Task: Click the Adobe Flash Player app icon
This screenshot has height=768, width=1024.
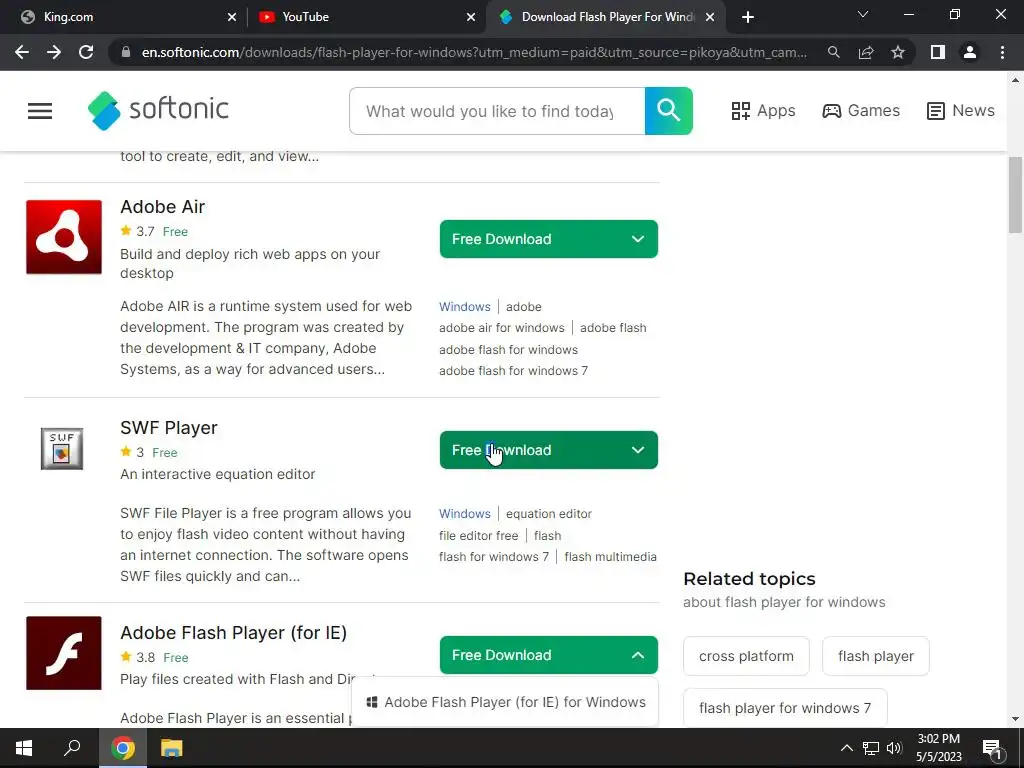Action: (x=64, y=653)
